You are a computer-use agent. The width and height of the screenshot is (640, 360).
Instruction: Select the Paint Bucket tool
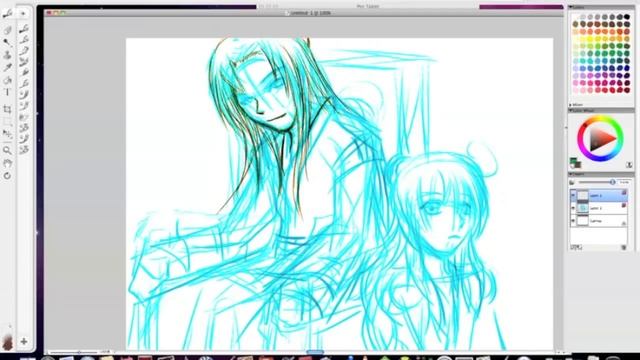click(7, 80)
